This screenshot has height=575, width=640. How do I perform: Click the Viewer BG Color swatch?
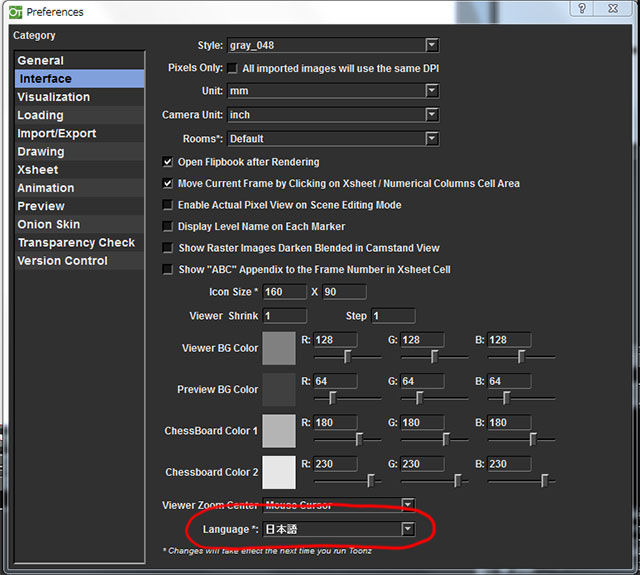tap(279, 348)
